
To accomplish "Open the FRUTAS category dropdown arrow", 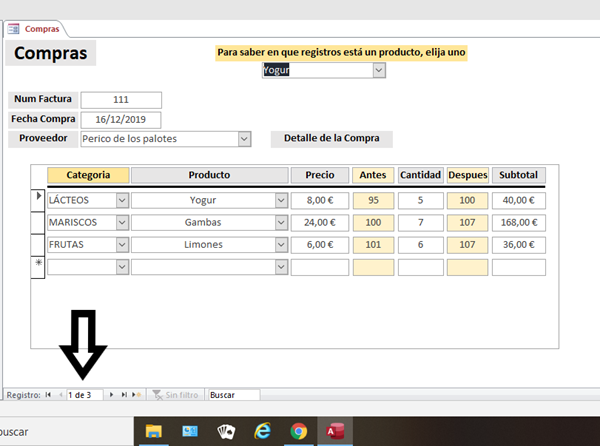I will (x=122, y=245).
